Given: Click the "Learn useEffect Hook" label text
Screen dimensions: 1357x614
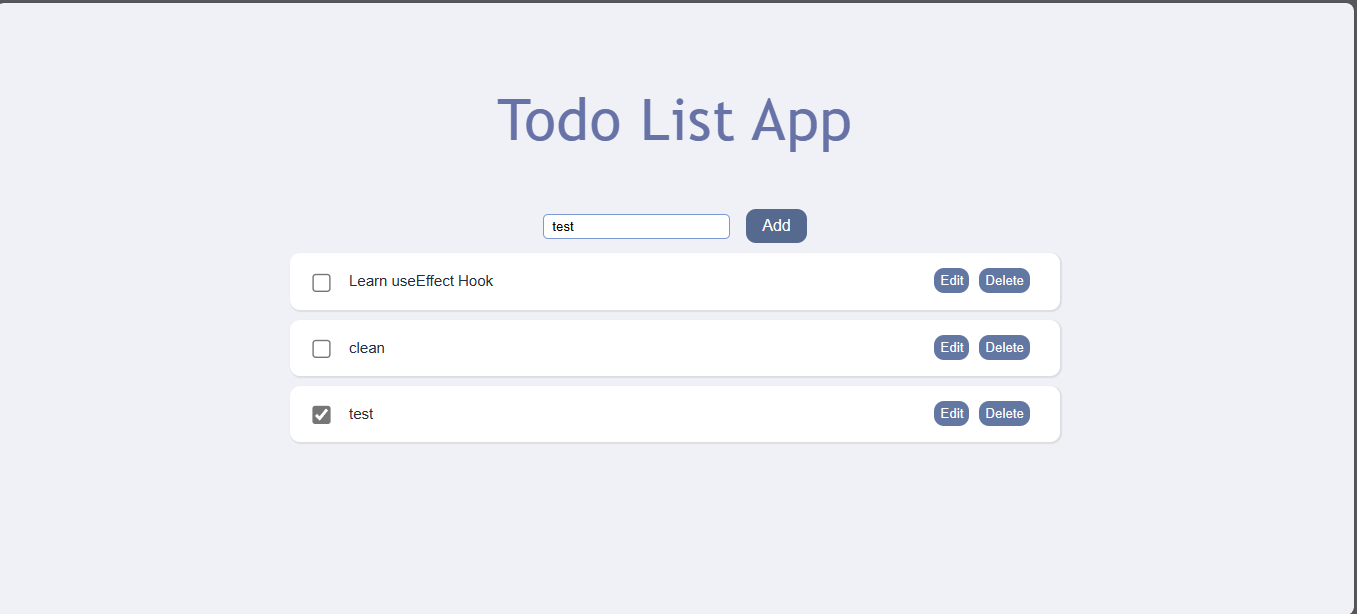Looking at the screenshot, I should point(421,281).
